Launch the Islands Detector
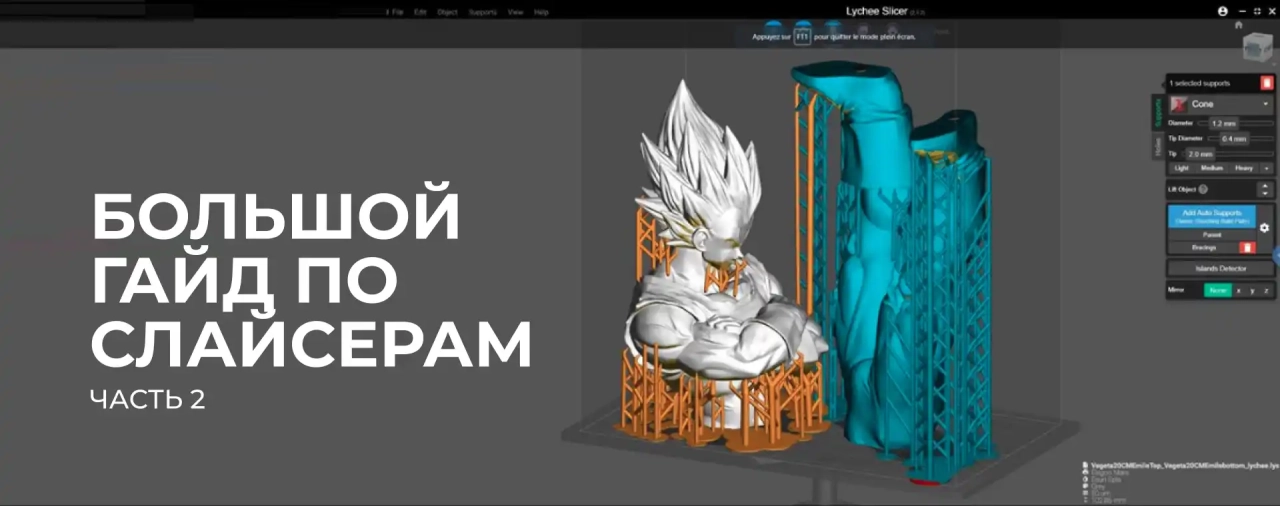1280x506 pixels. [1220, 268]
